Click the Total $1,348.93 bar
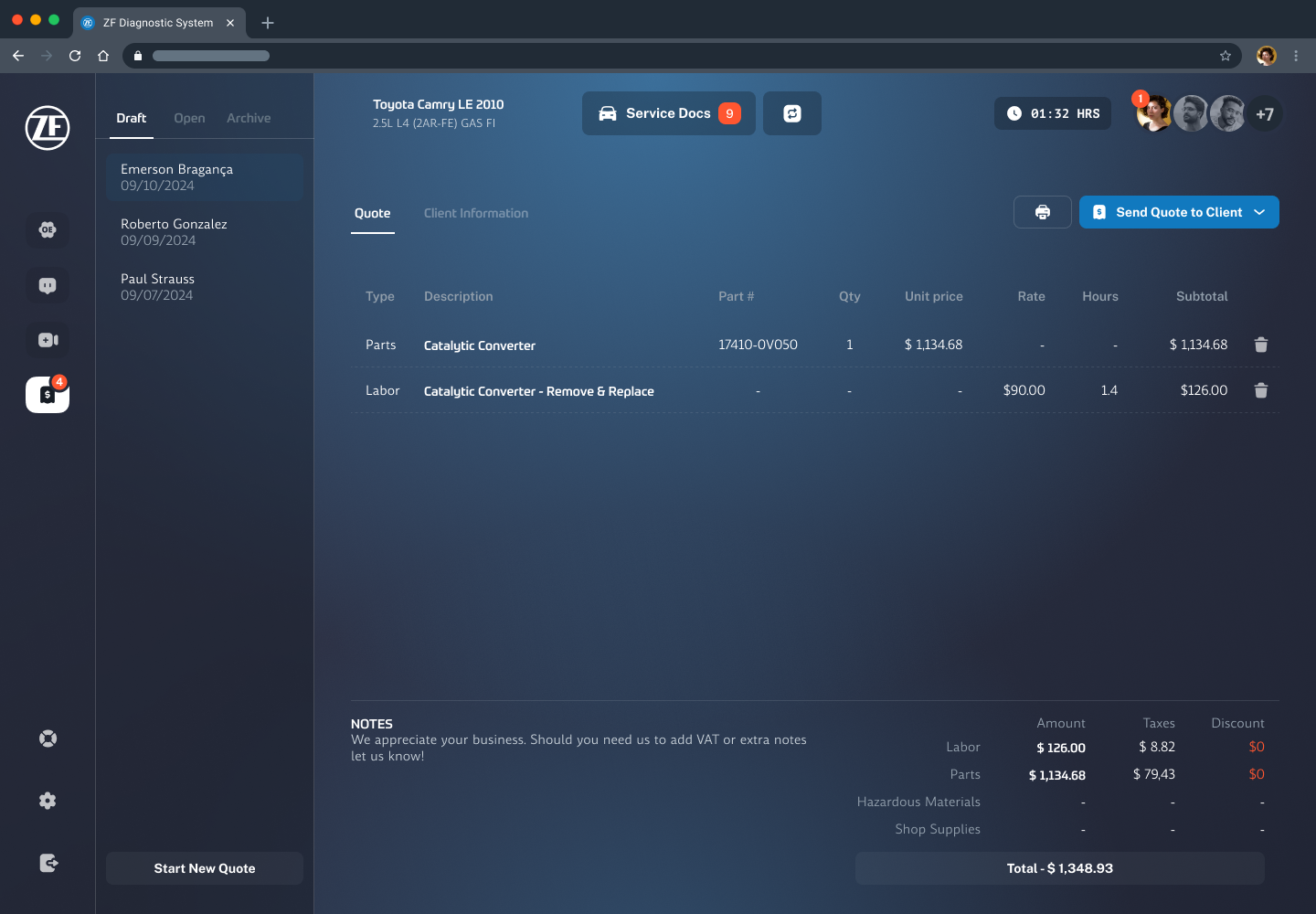Image resolution: width=1316 pixels, height=914 pixels. pyautogui.click(x=1060, y=868)
